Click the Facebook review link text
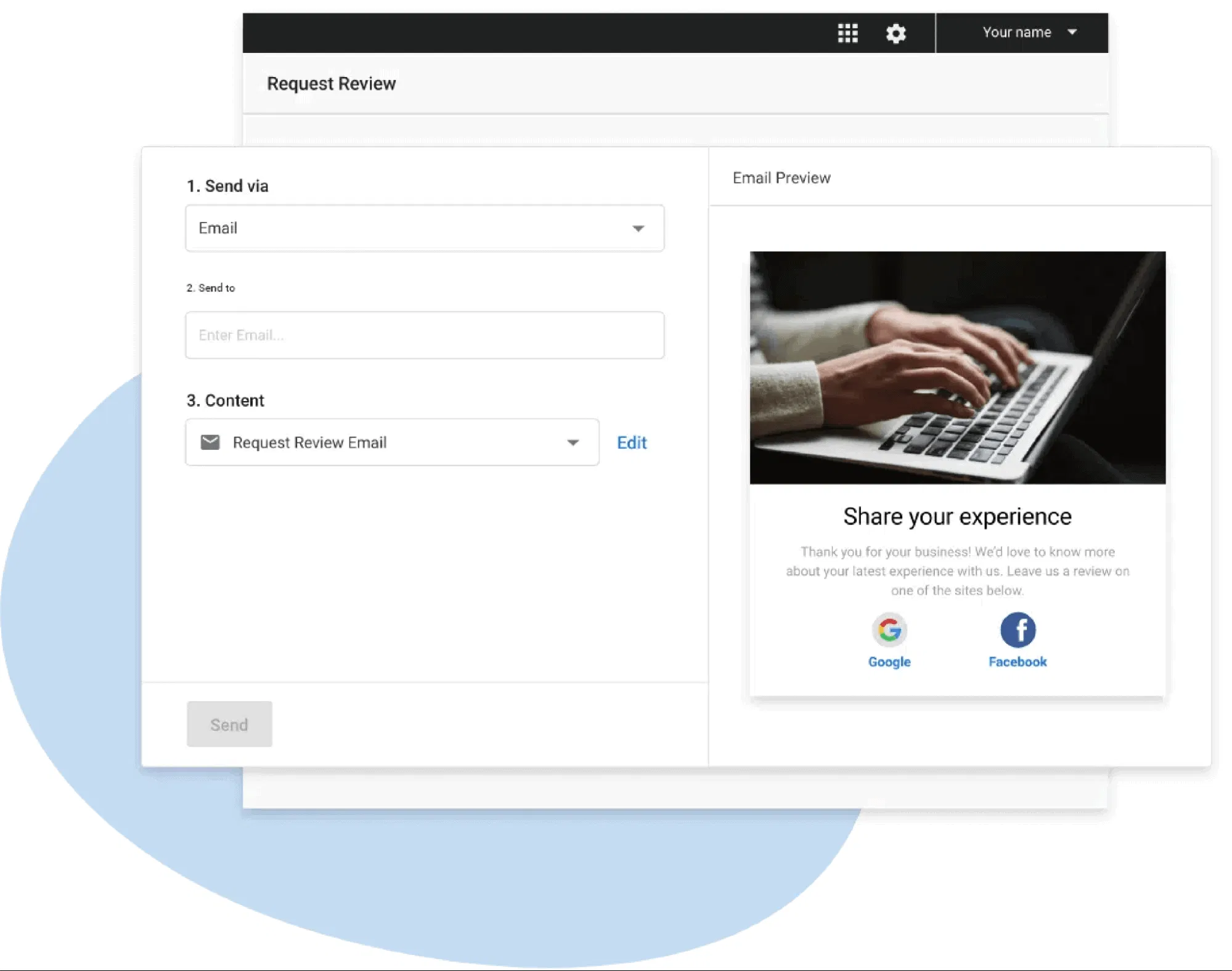 [1018, 662]
